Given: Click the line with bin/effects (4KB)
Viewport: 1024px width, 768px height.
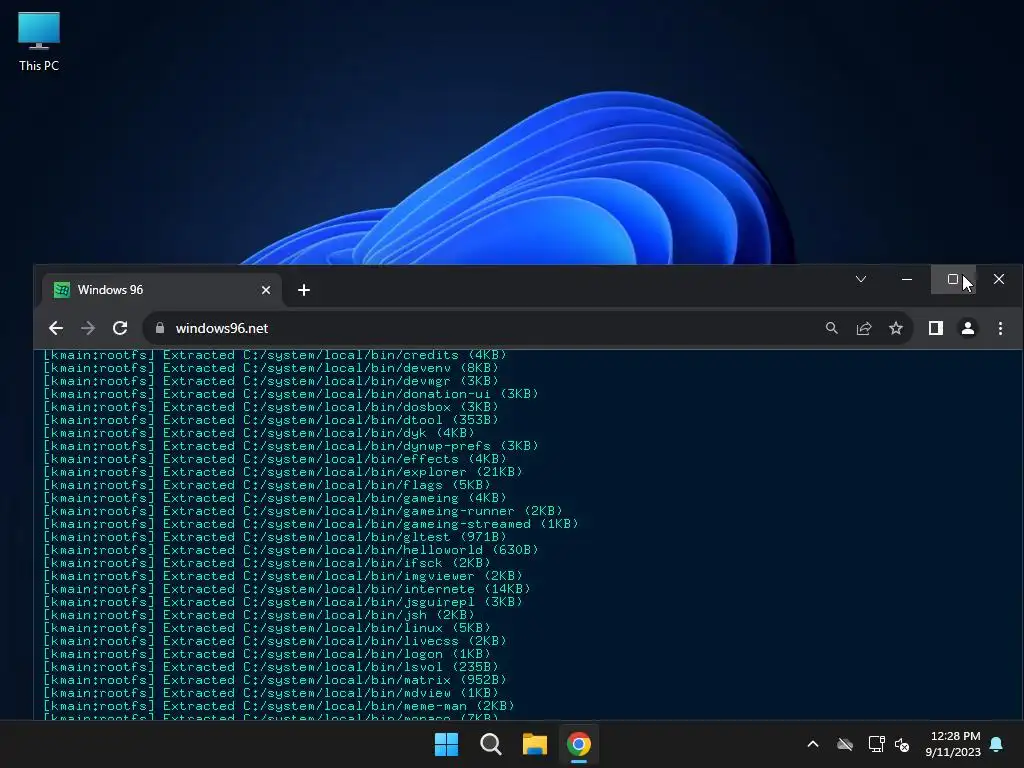Looking at the screenshot, I should 275,459.
